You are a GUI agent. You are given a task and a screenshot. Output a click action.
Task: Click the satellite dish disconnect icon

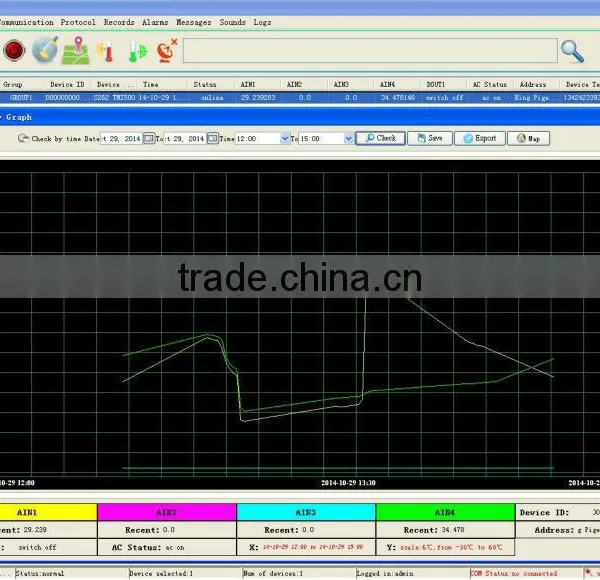pos(167,51)
